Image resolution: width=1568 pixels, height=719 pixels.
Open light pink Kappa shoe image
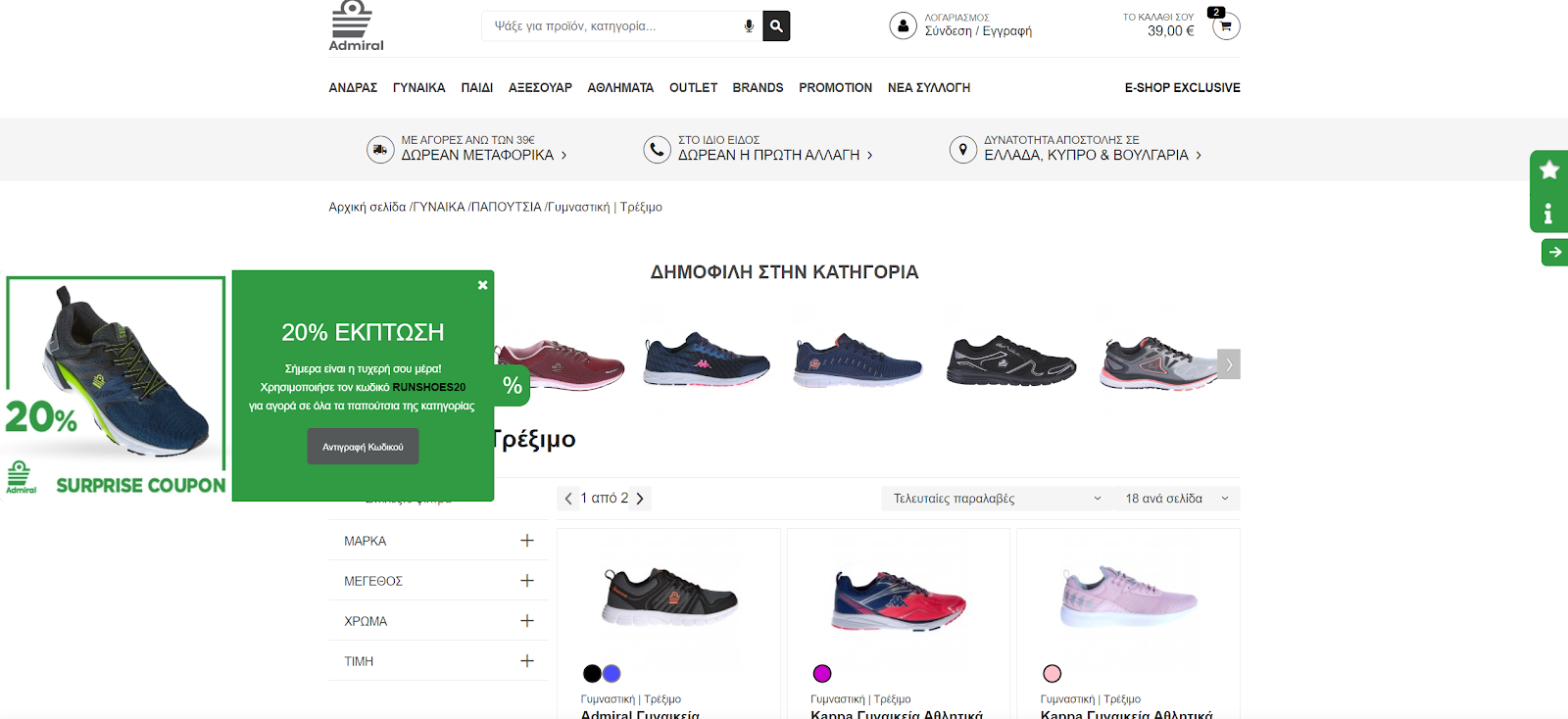click(1129, 596)
